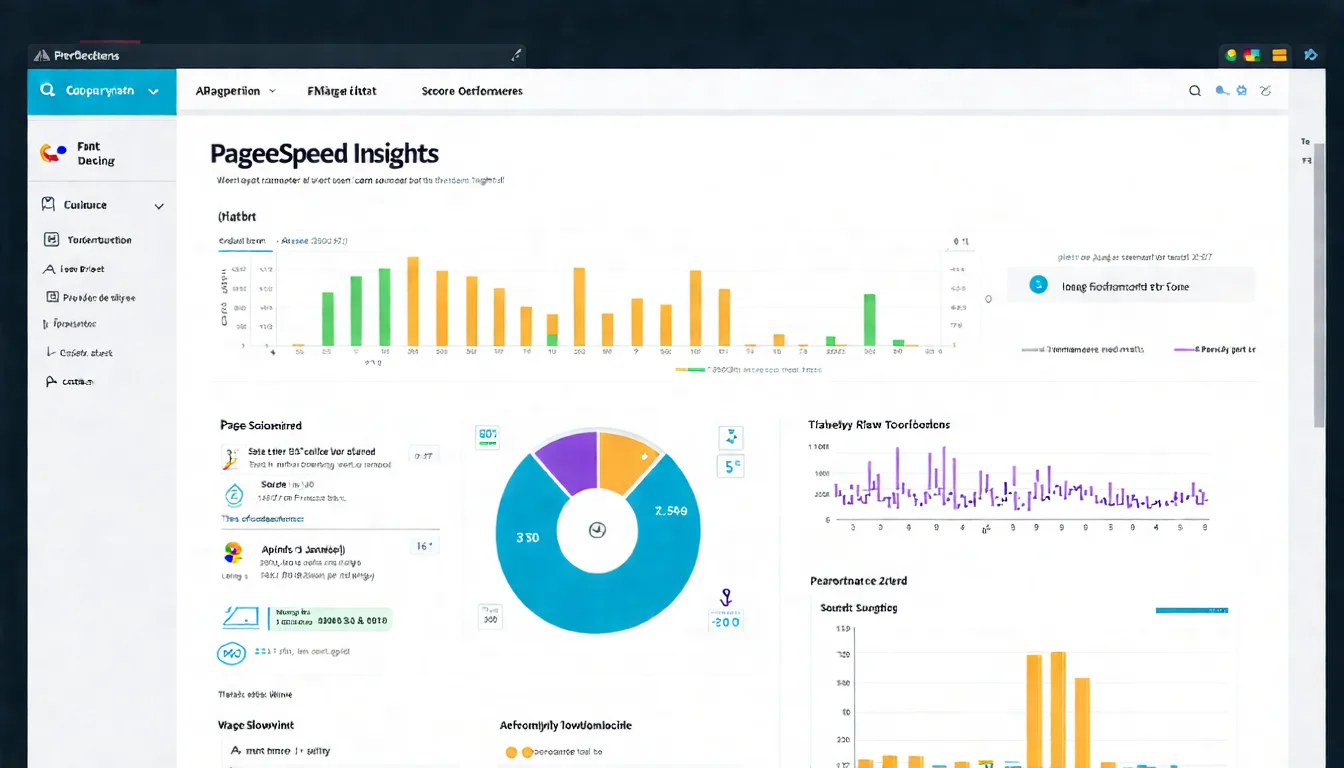This screenshot has width=1344, height=768.
Task: Select the search icon in the sidebar header
Action: [x=47, y=89]
